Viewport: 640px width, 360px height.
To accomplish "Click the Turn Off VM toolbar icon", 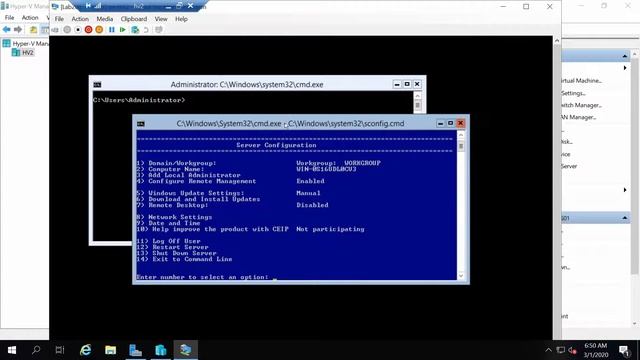I will coord(78,30).
